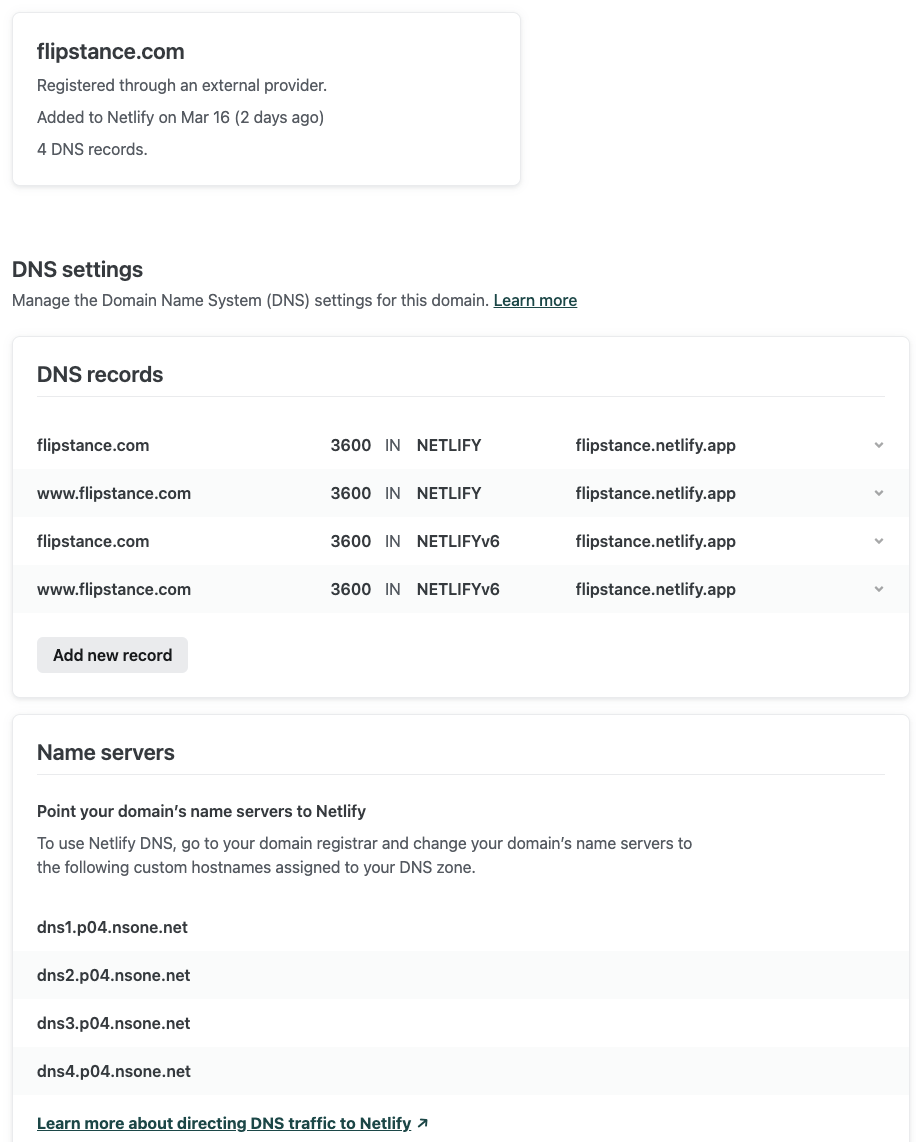916x1142 pixels.
Task: Click the Name servers section heading
Action: [x=106, y=753]
